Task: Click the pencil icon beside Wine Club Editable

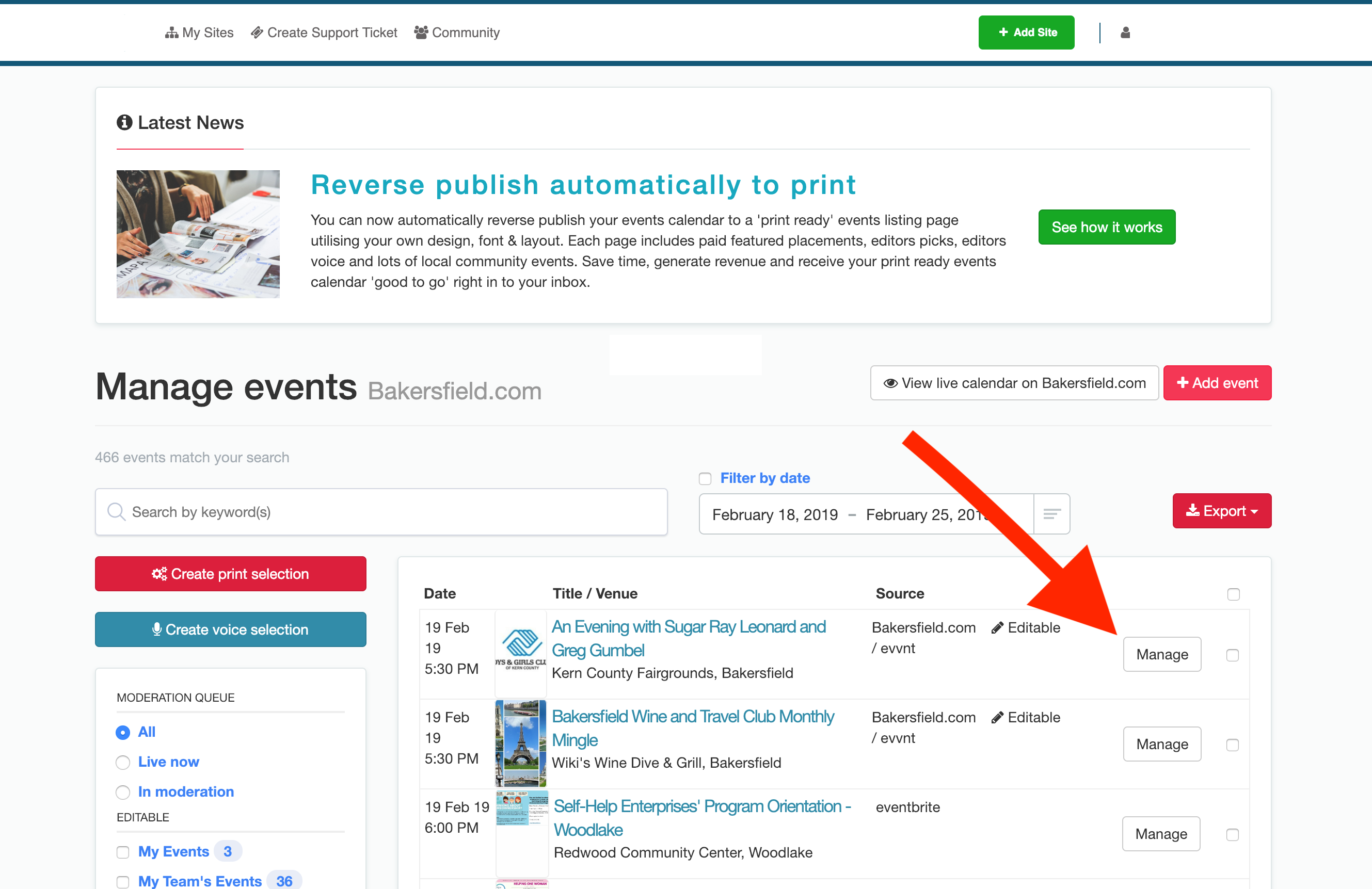Action: point(997,718)
